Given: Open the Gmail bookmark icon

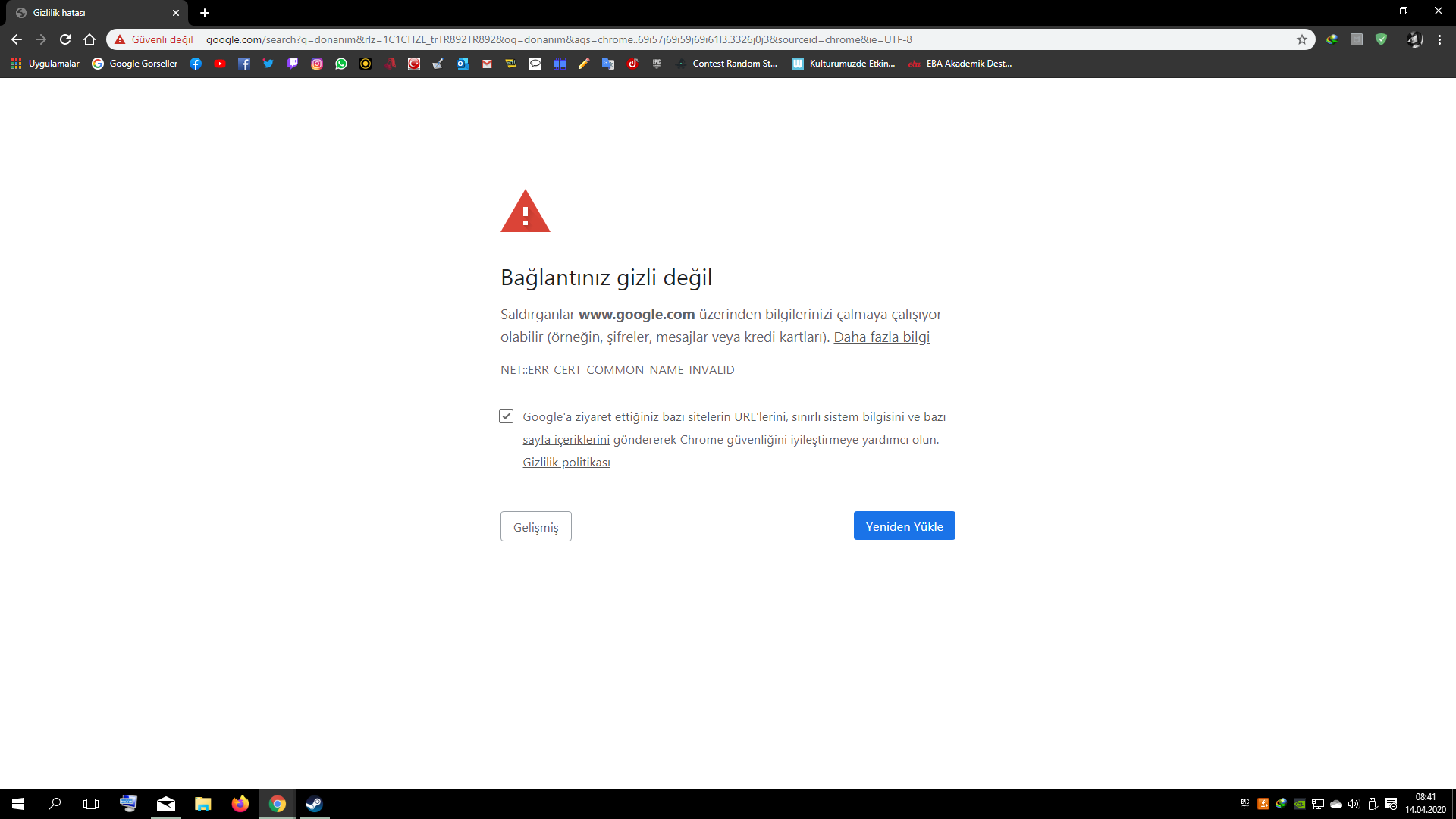Looking at the screenshot, I should (487, 64).
